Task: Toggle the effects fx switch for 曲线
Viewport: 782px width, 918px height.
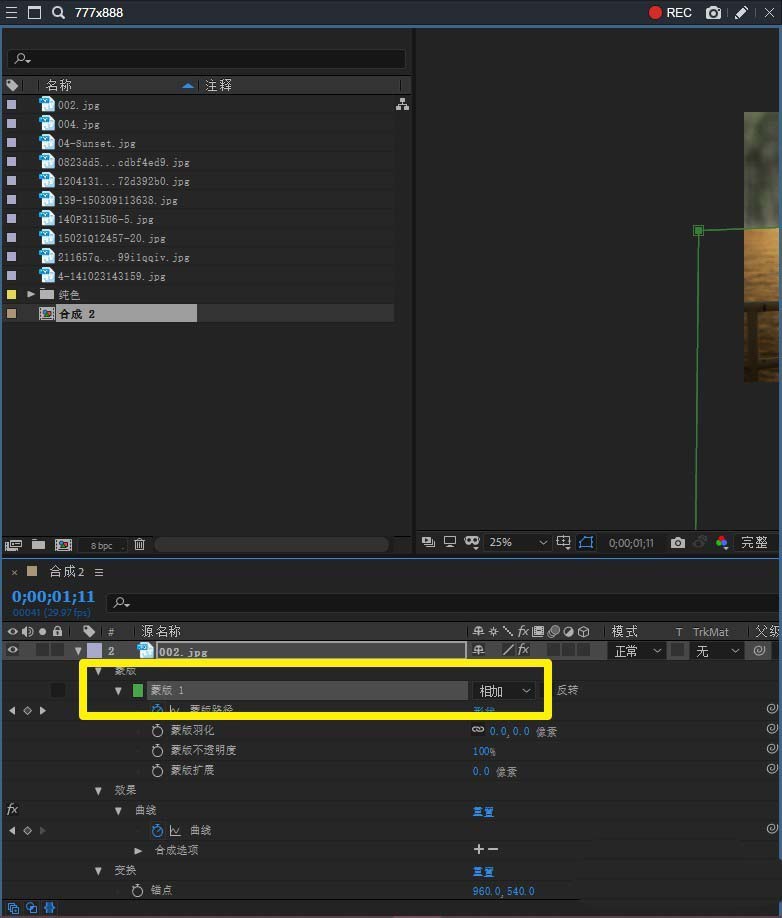Action: [12, 809]
